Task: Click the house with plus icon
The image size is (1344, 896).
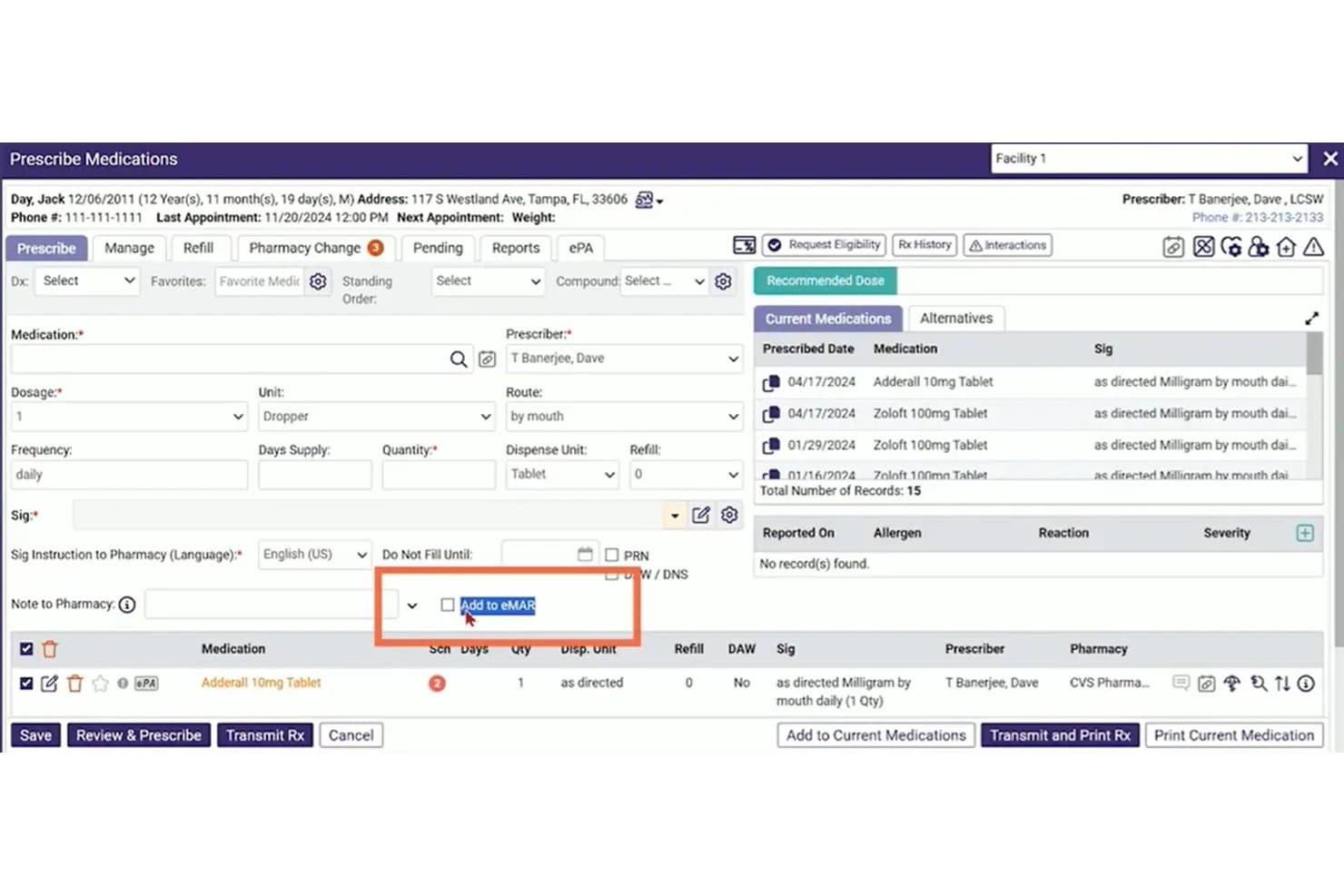Action: [x=1286, y=247]
